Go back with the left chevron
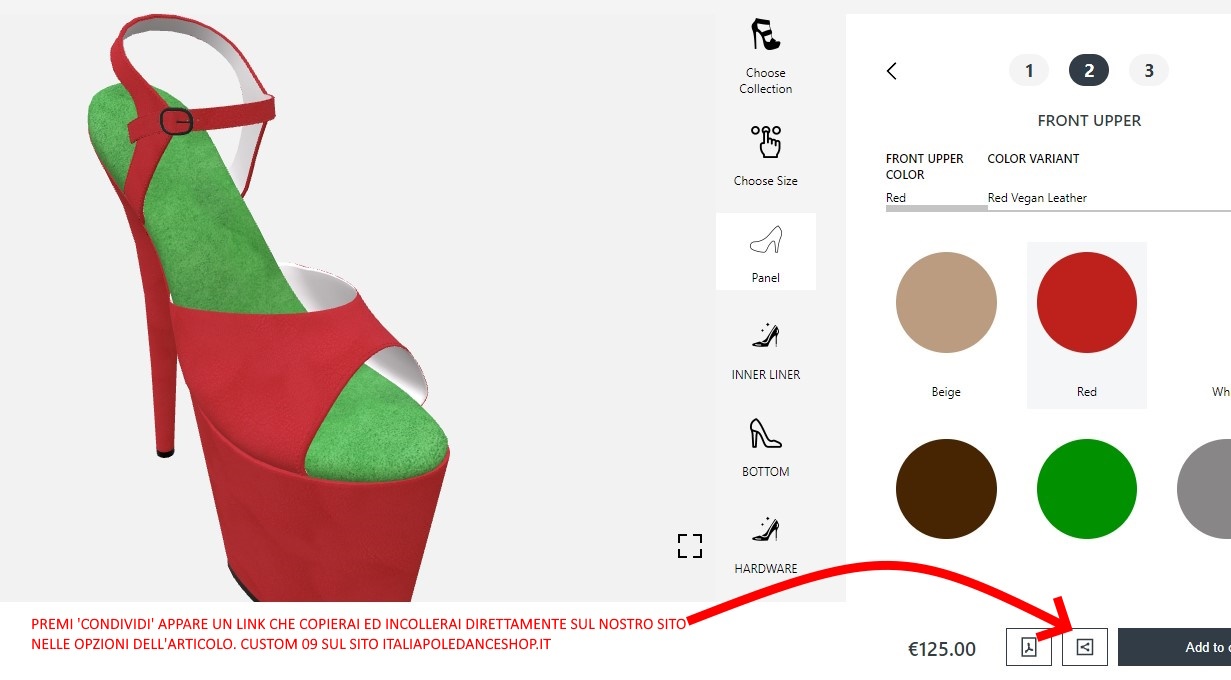The height and width of the screenshot is (680, 1231). [892, 71]
